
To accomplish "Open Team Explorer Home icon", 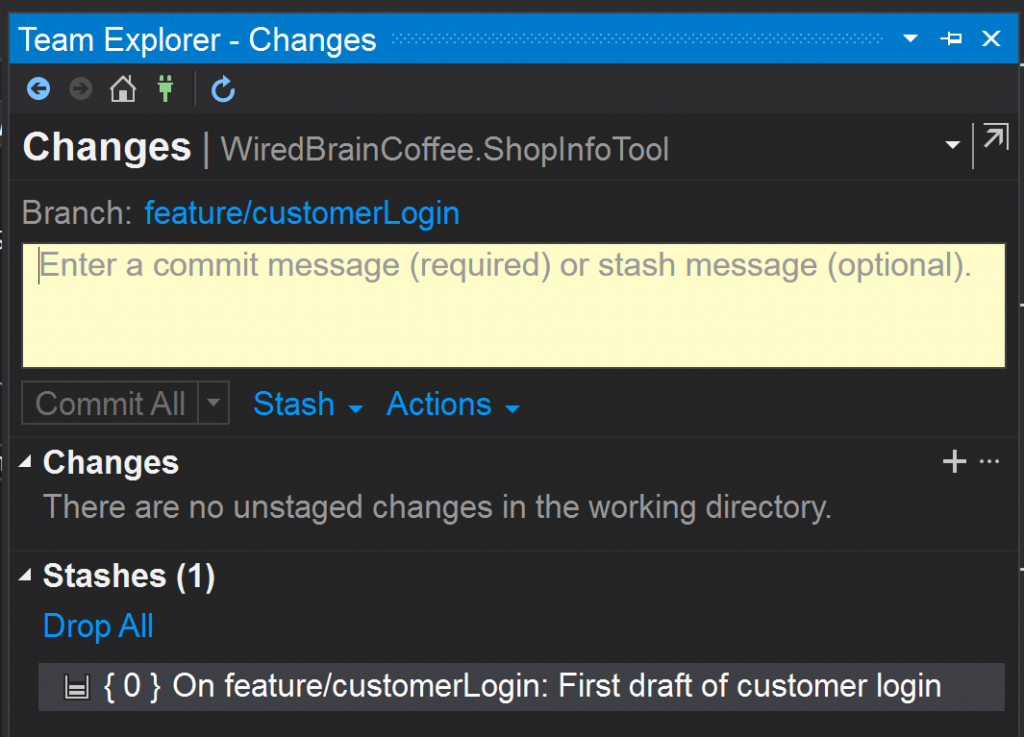I will coord(123,88).
